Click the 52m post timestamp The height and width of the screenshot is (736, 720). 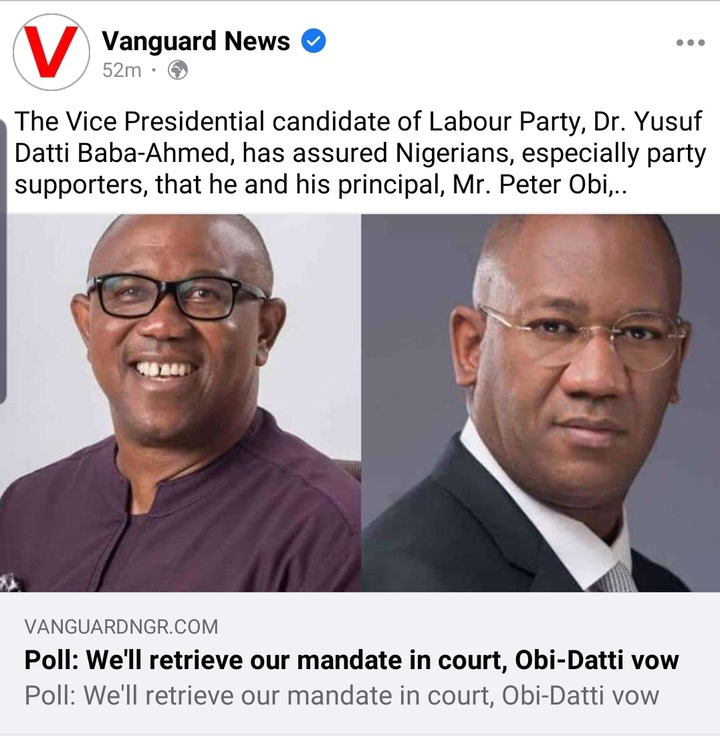122,70
